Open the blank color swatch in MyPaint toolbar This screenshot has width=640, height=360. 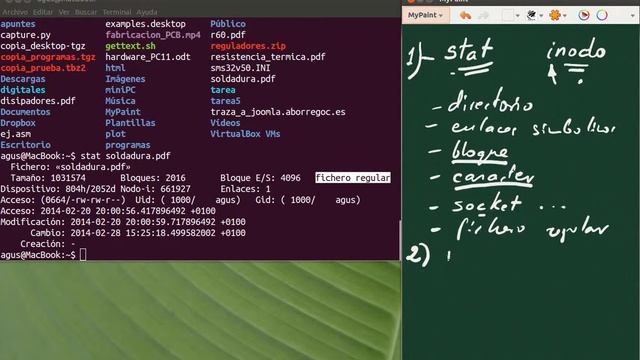(x=507, y=16)
